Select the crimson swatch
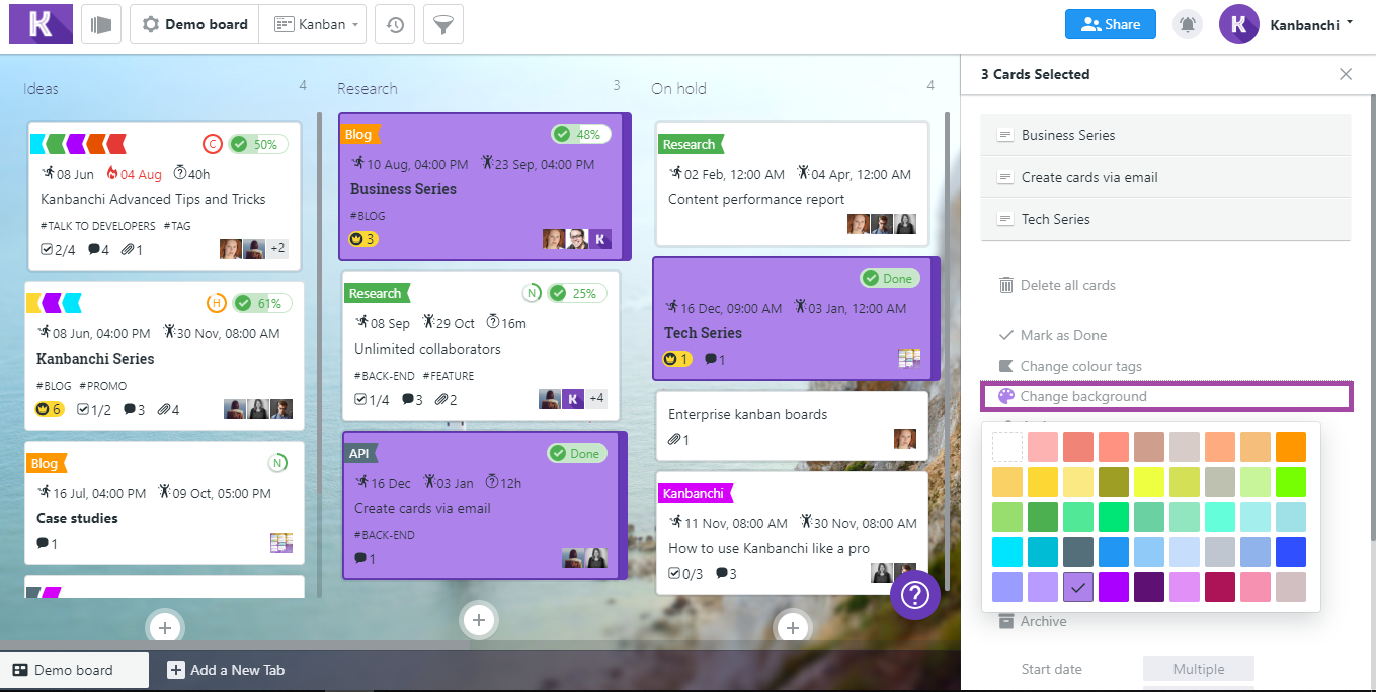Image resolution: width=1376 pixels, height=692 pixels. [x=1220, y=587]
